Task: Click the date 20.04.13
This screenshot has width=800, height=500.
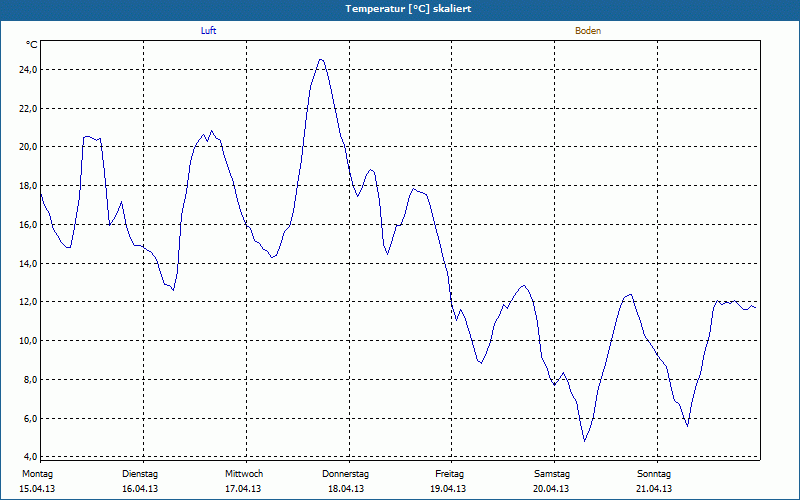Action: tap(551, 489)
